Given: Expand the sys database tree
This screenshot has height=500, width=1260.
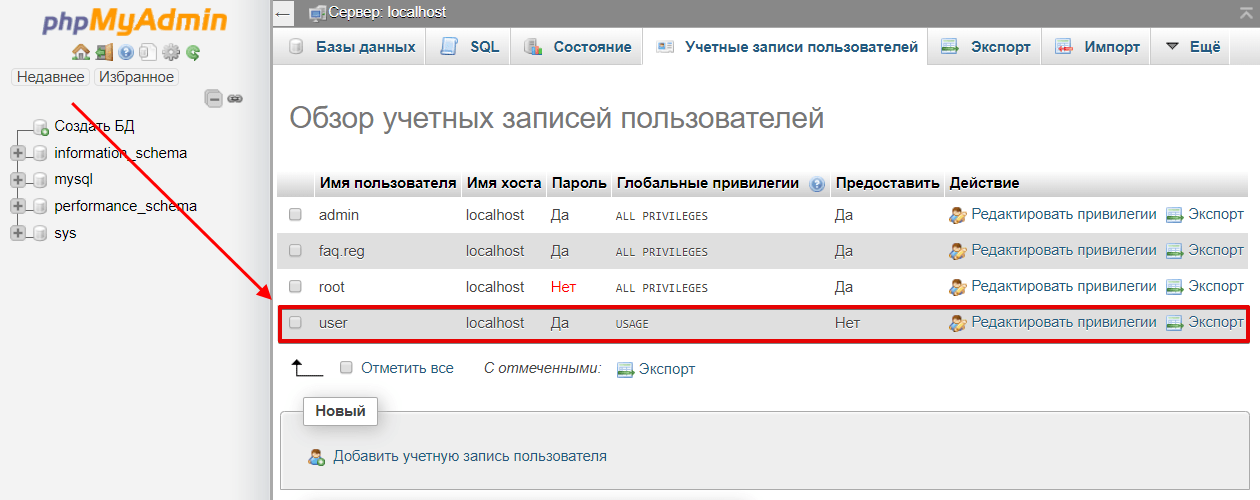Looking at the screenshot, I should 17,233.
